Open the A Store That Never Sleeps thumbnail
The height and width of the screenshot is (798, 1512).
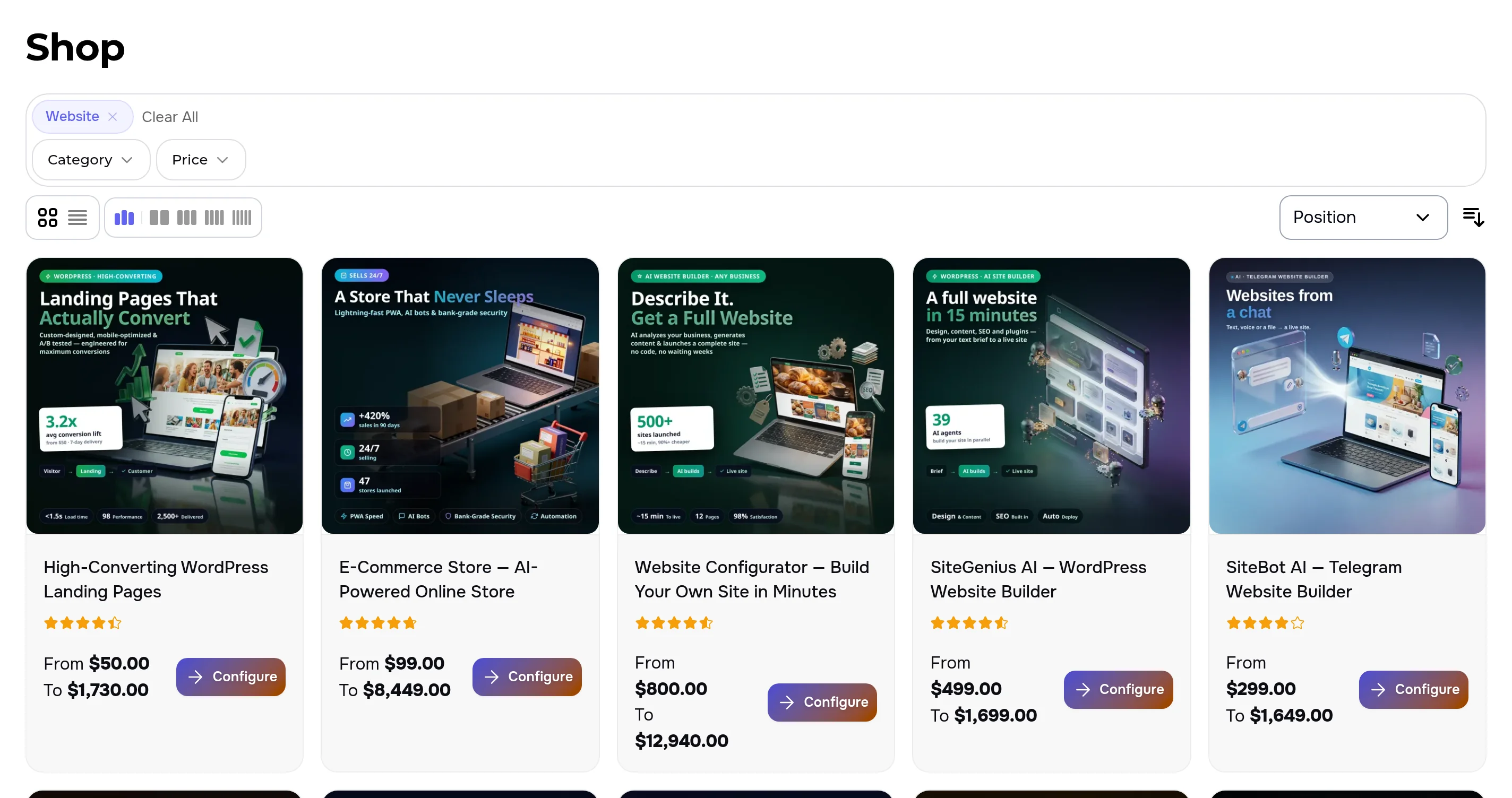pyautogui.click(x=460, y=396)
